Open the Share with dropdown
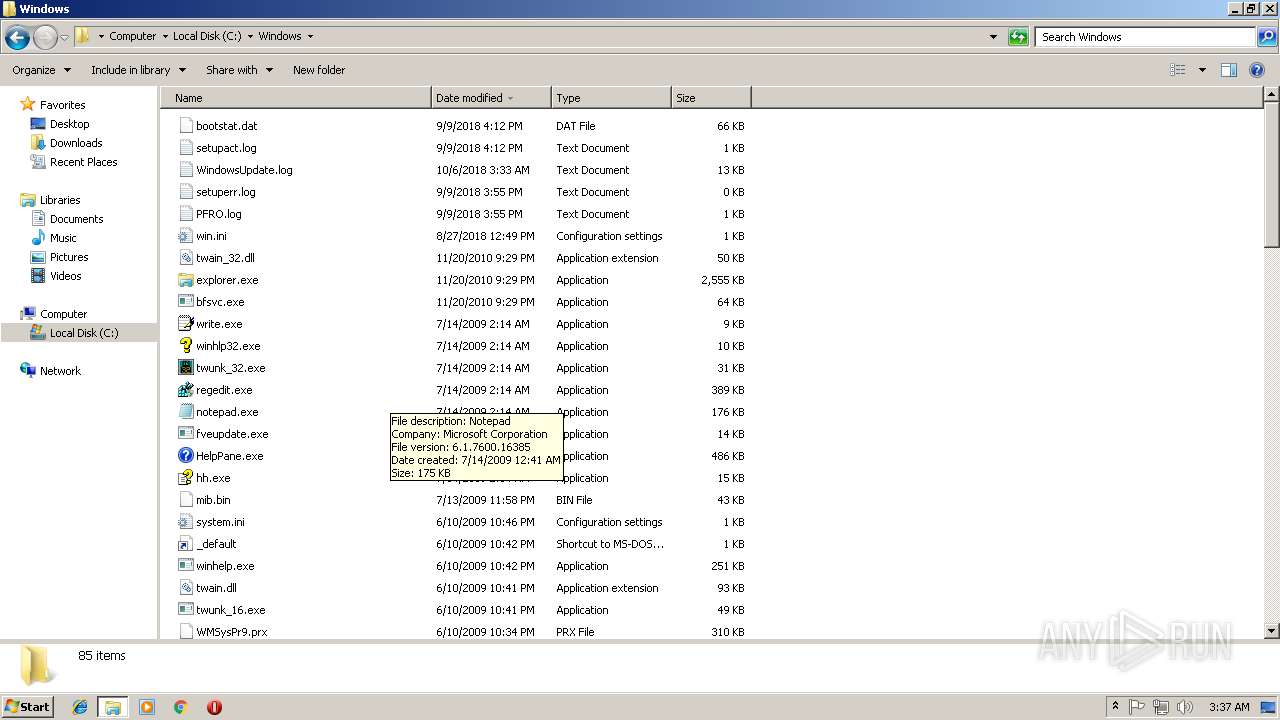The height and width of the screenshot is (720, 1280). tap(239, 70)
